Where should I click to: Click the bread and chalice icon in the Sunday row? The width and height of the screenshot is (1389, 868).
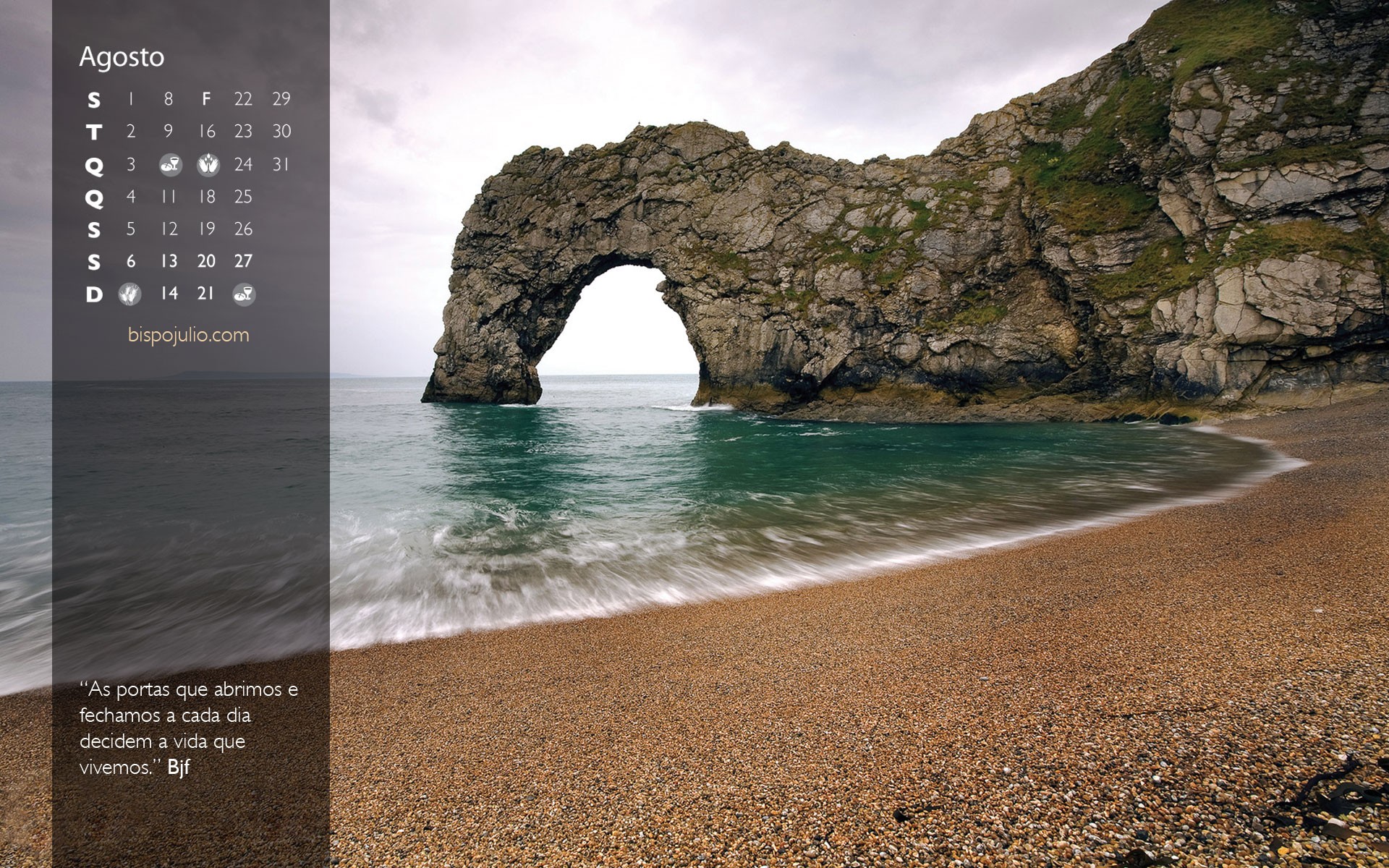coord(244,294)
